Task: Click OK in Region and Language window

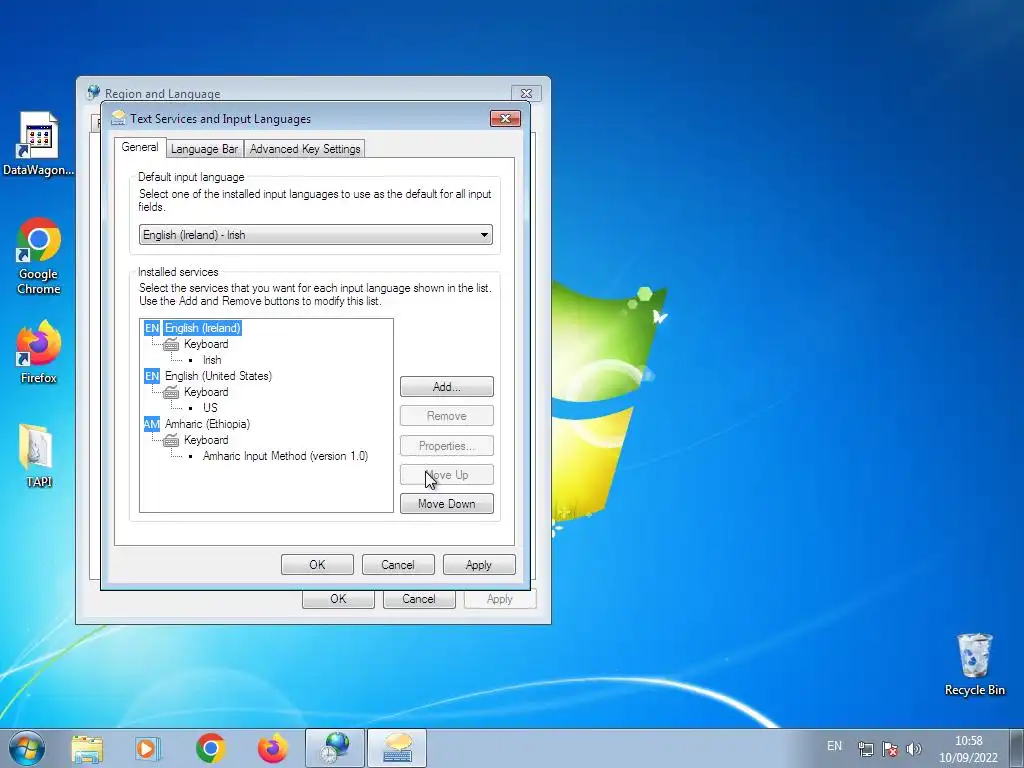Action: (x=338, y=599)
